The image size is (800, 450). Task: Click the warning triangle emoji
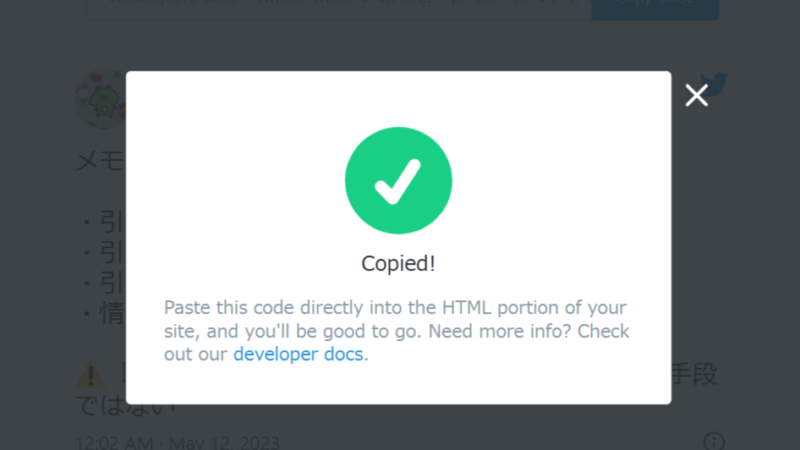[x=91, y=374]
